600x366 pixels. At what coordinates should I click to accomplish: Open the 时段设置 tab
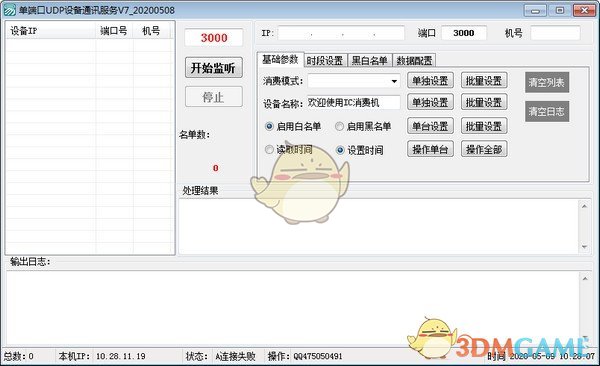(325, 60)
